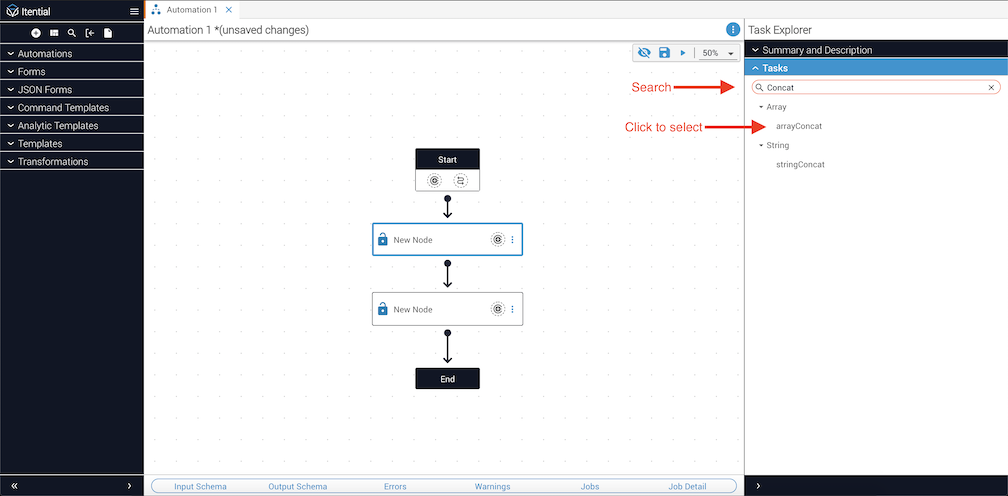Click add icon on New Node above End

pos(498,309)
